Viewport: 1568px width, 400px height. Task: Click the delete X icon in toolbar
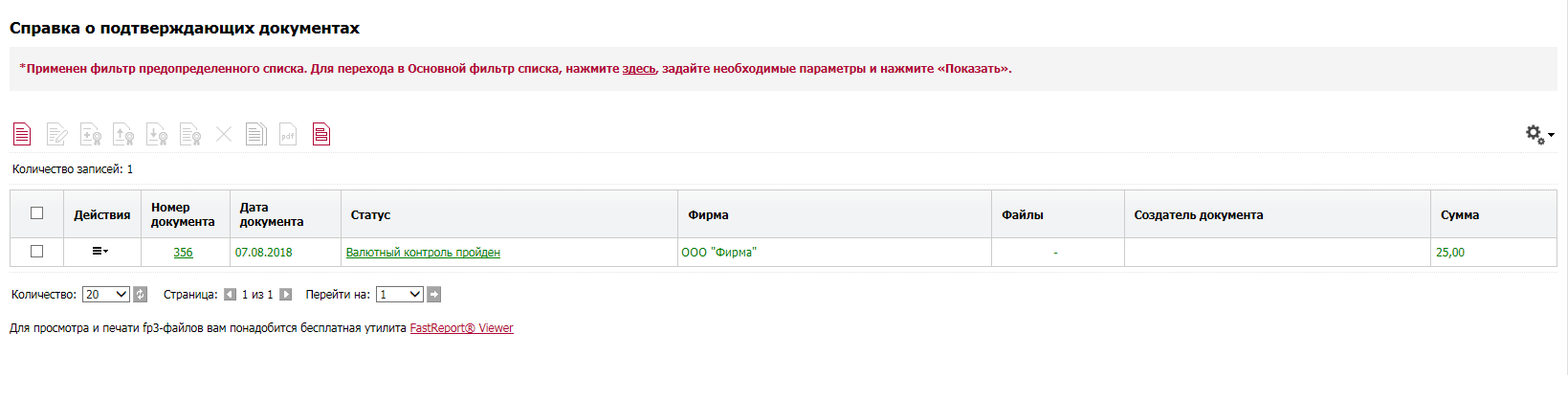click(224, 134)
